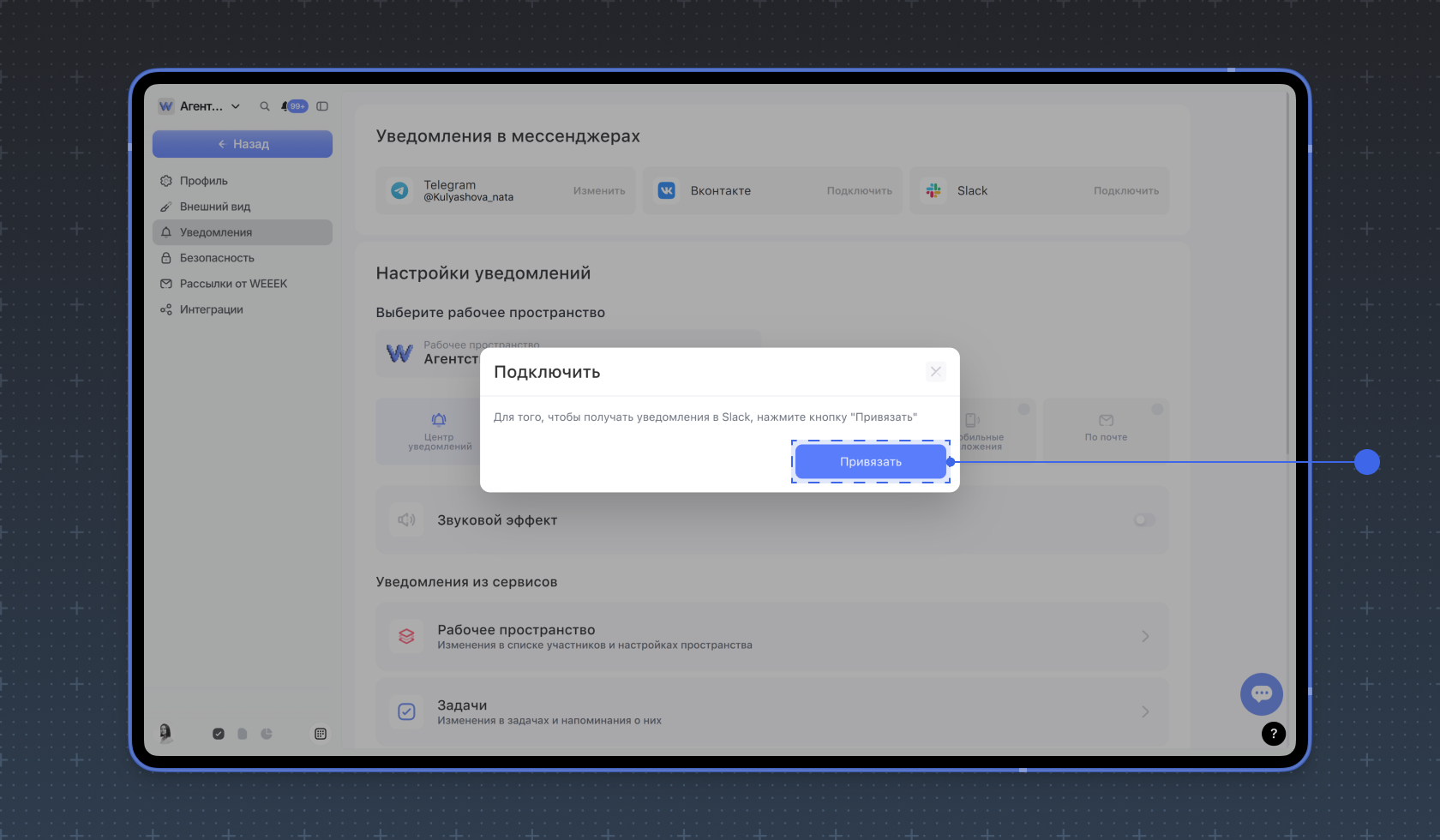Open the Безопасность settings section
Image resolution: width=1440 pixels, height=840 pixels.
(x=217, y=258)
